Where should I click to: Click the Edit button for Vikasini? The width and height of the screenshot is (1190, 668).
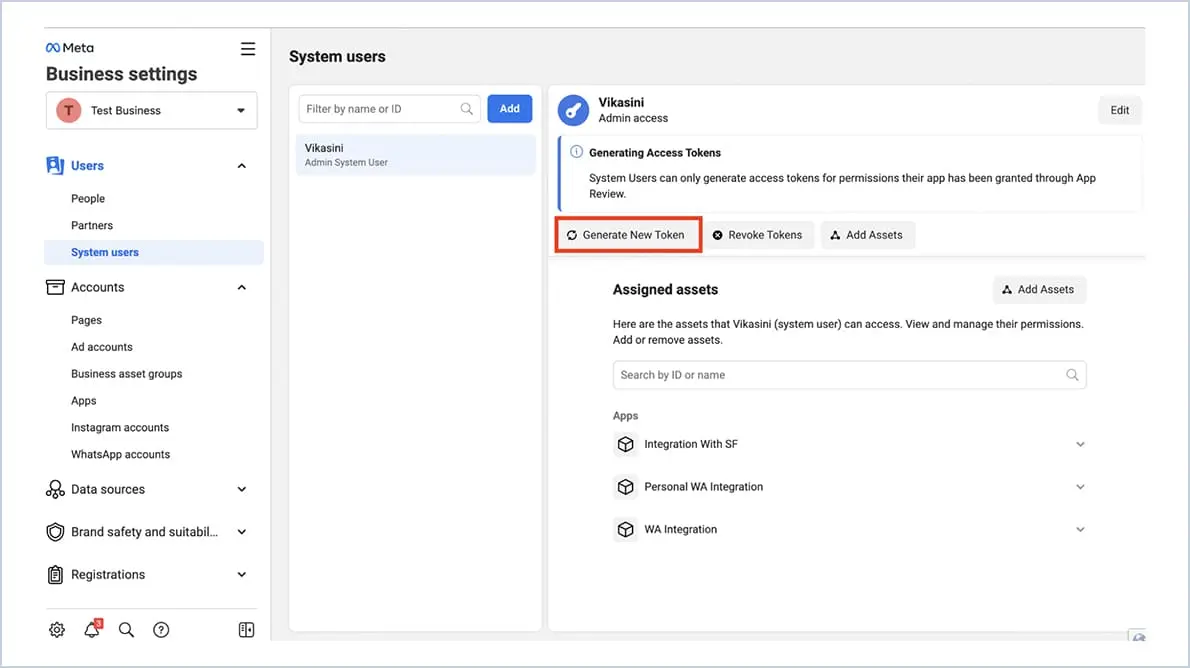(1119, 110)
